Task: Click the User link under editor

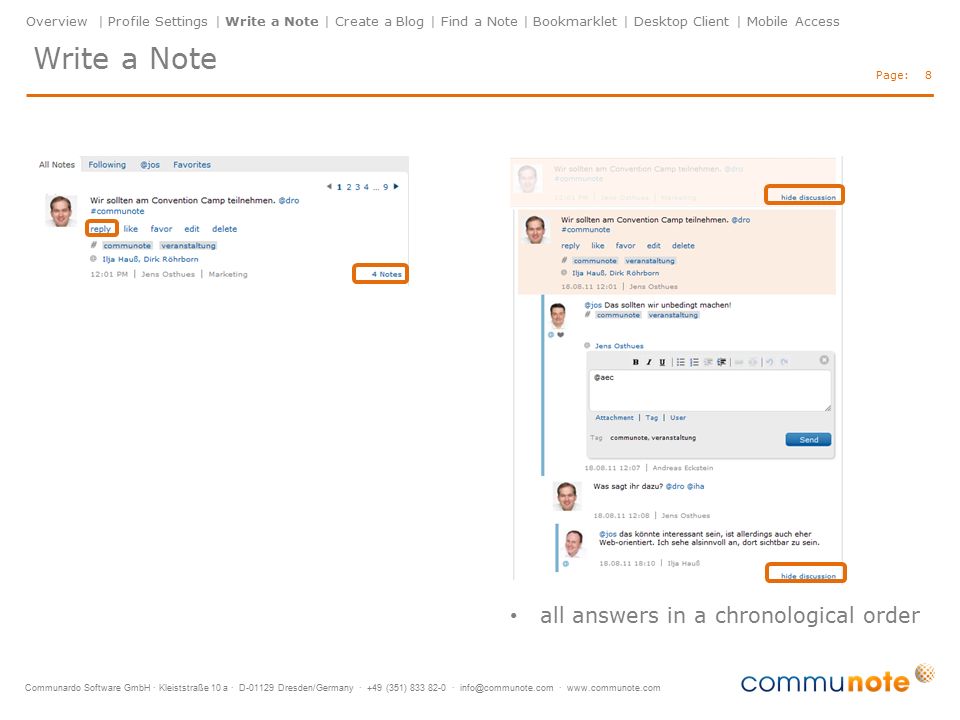Action: [678, 418]
